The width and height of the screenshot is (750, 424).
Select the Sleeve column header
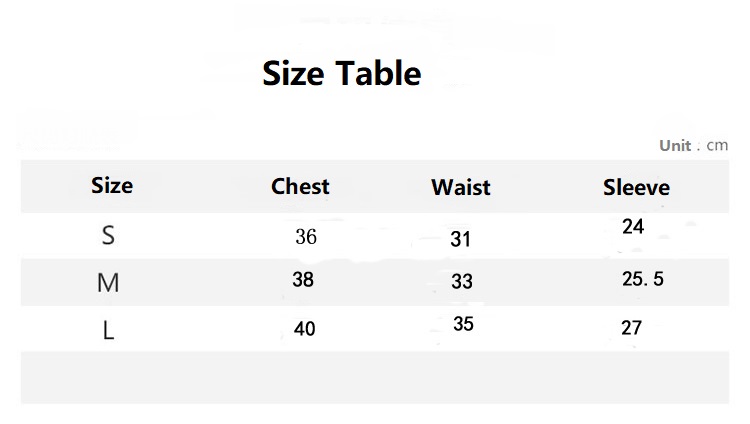[x=636, y=187]
